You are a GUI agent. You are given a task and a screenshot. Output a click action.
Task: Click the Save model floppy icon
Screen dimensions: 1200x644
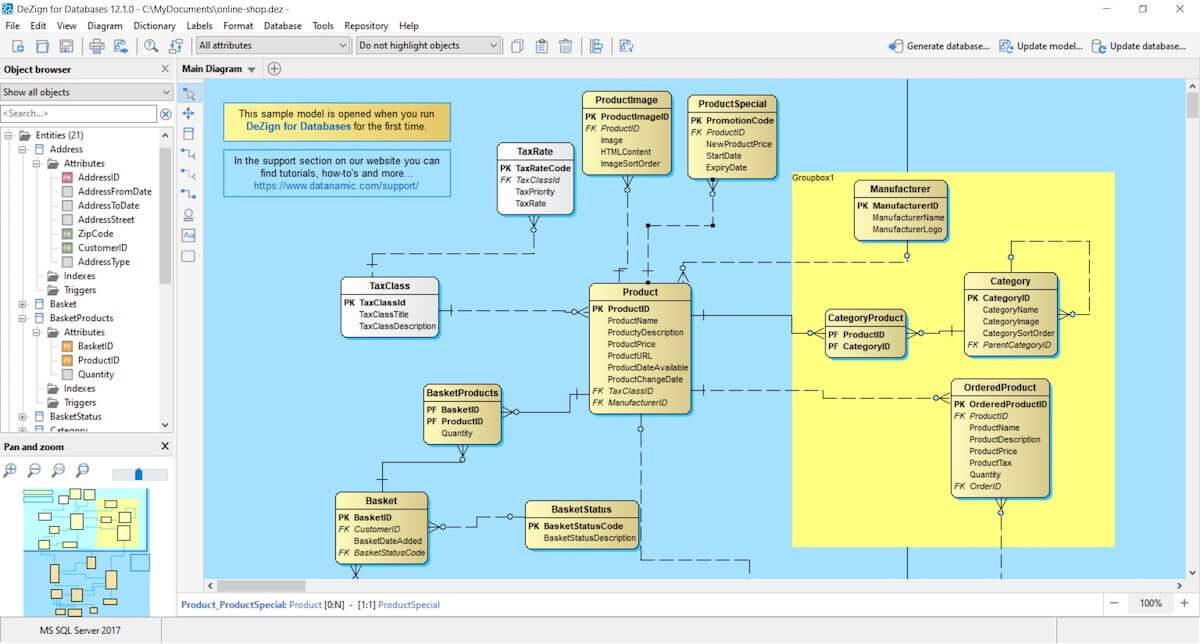[x=66, y=46]
